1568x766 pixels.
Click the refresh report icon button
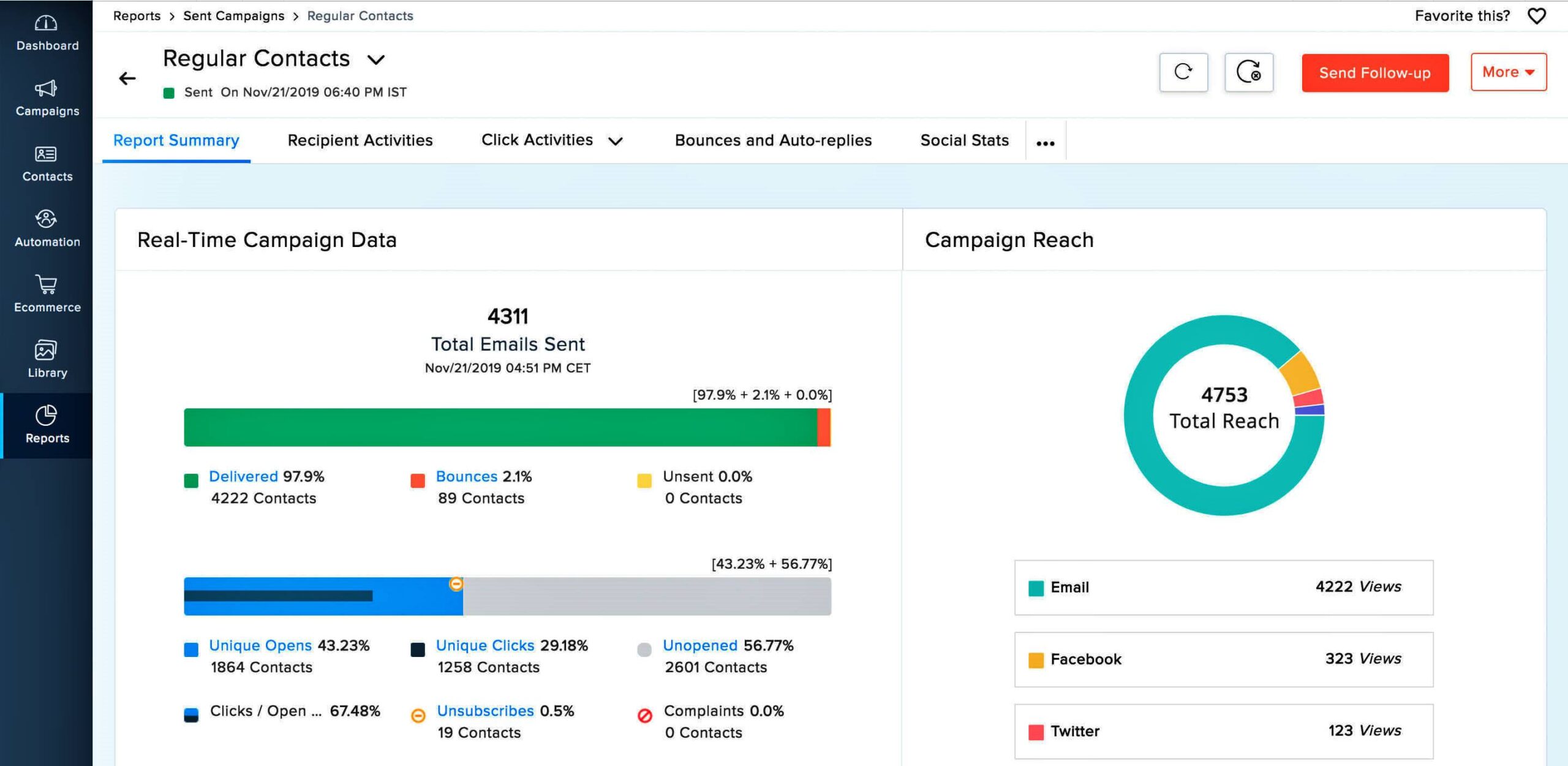1183,72
